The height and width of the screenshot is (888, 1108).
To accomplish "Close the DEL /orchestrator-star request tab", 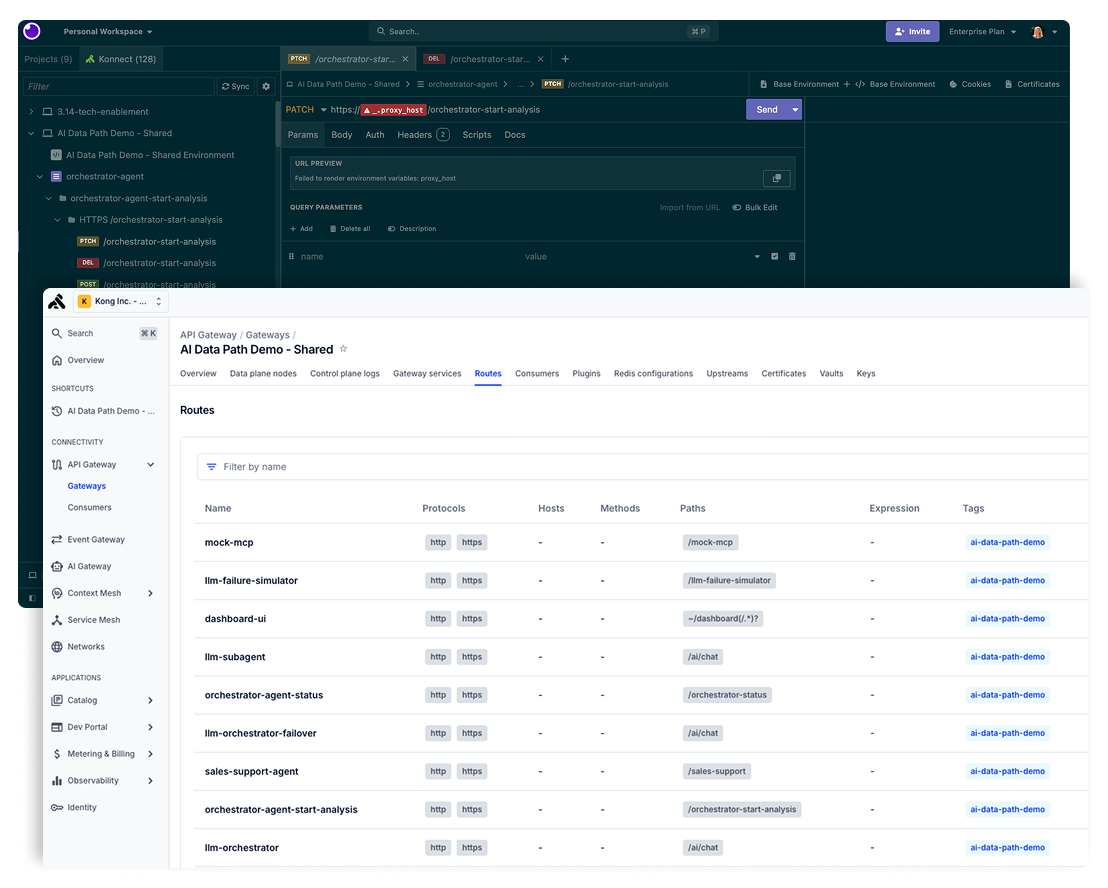I will (x=541, y=59).
